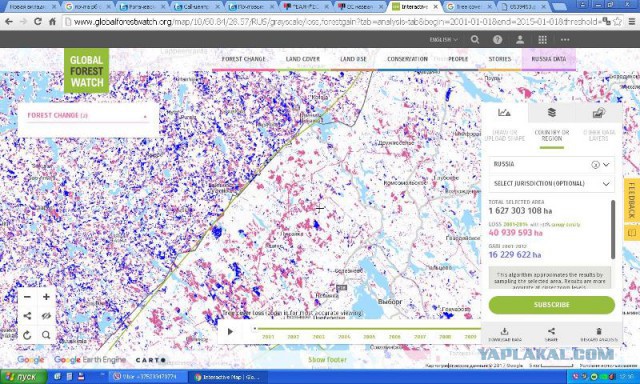Screen dimensions: 640x384
Task: Expand the RUSSIA country dropdown arrow
Action: pos(606,165)
